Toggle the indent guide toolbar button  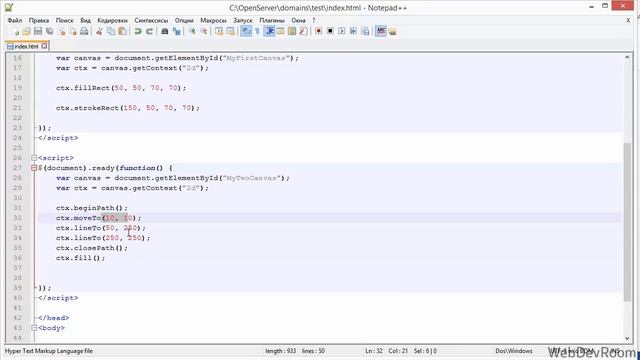(x=269, y=31)
